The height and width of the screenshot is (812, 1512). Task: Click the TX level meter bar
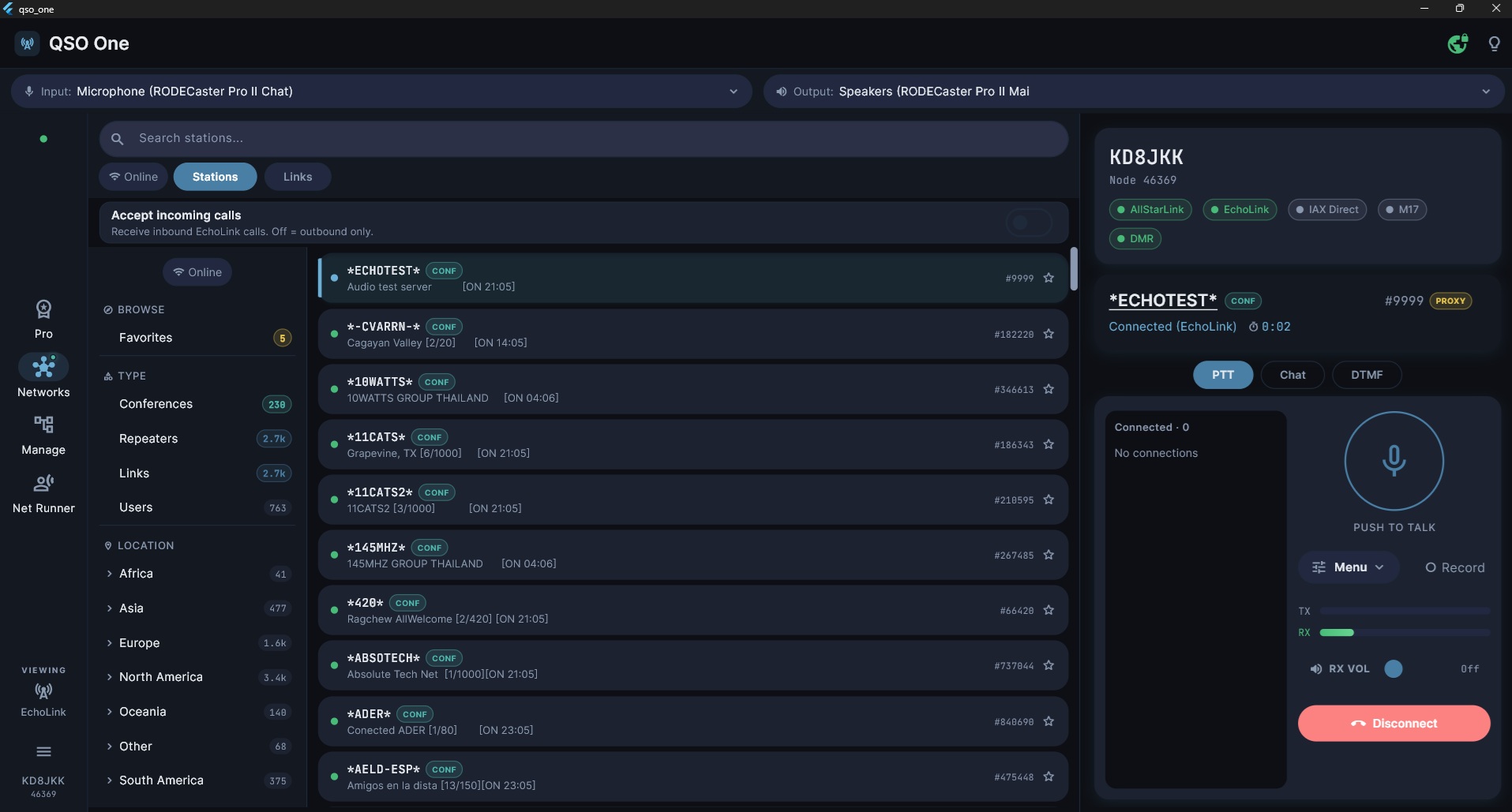click(1405, 611)
